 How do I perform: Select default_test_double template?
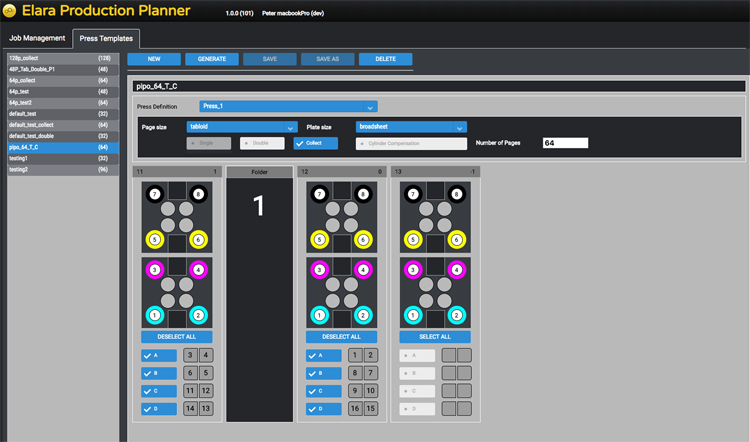coord(63,136)
